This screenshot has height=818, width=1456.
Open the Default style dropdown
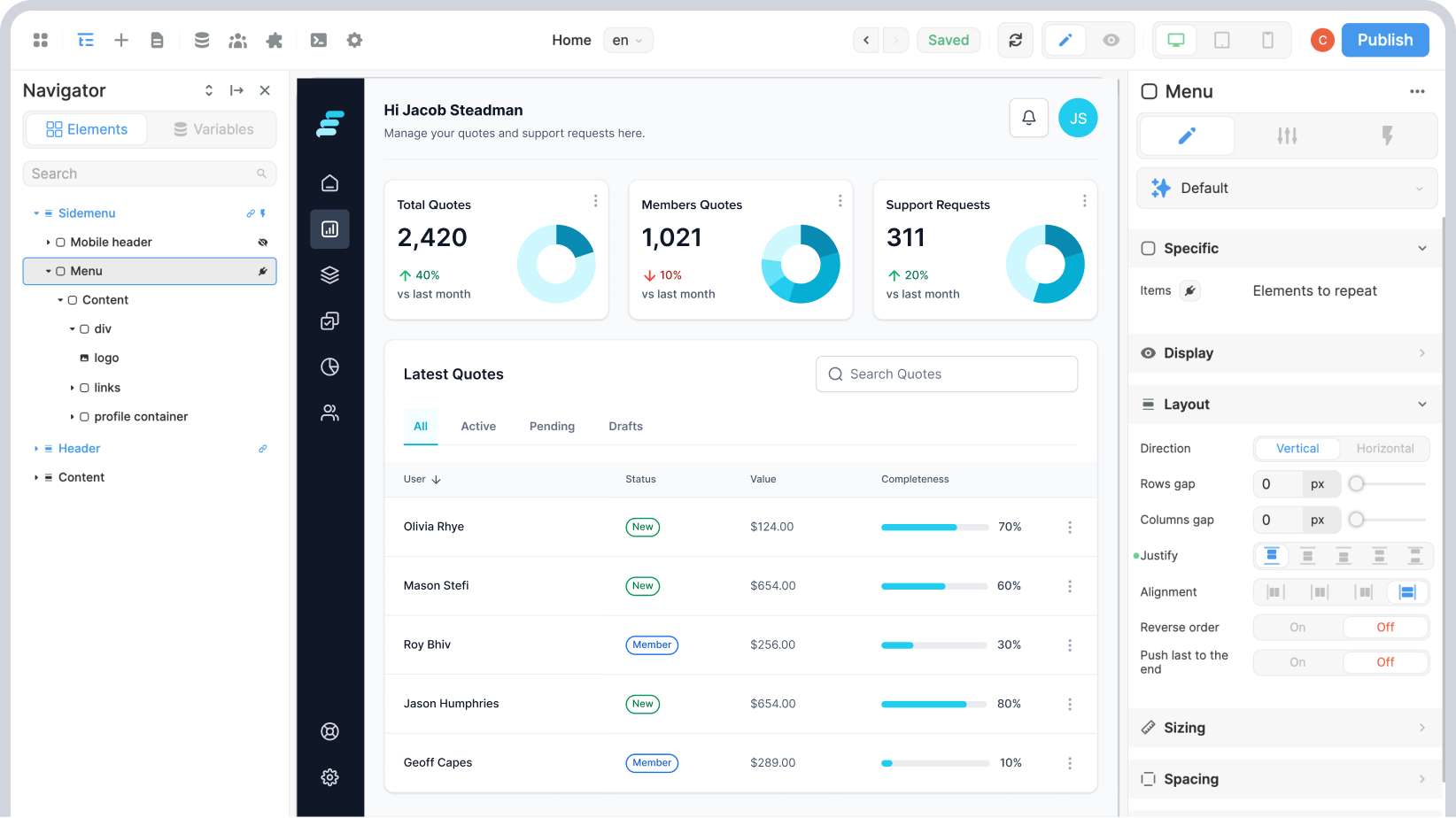[x=1286, y=188]
